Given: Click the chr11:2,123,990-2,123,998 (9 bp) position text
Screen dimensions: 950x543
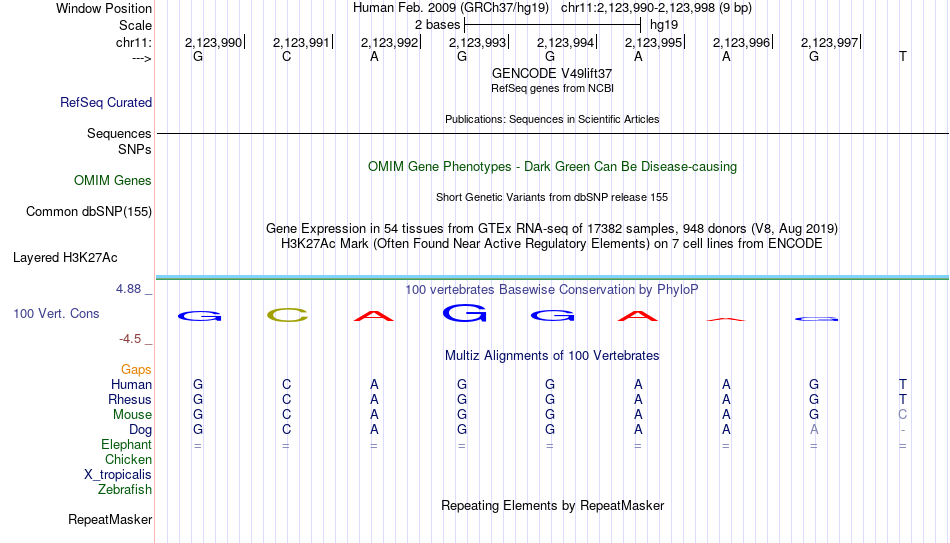Looking at the screenshot, I should [x=656, y=8].
